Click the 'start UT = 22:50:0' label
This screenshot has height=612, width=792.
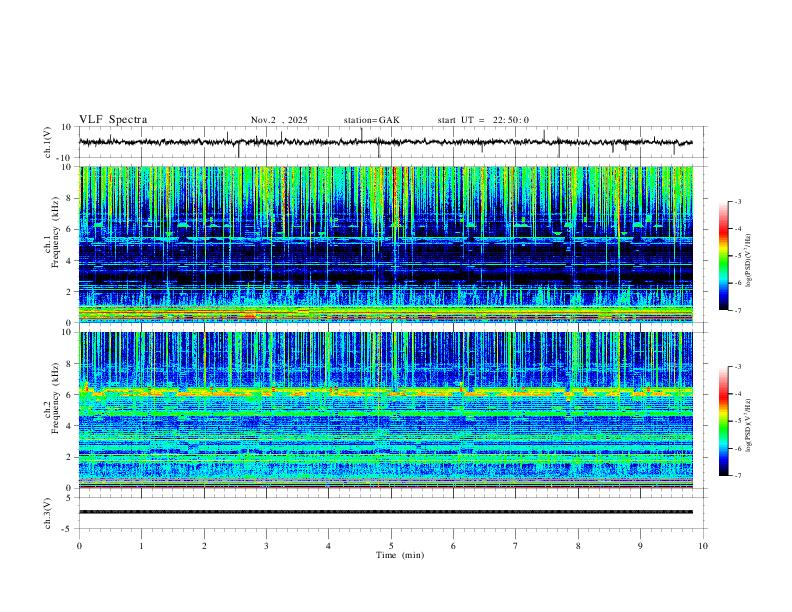click(483, 120)
